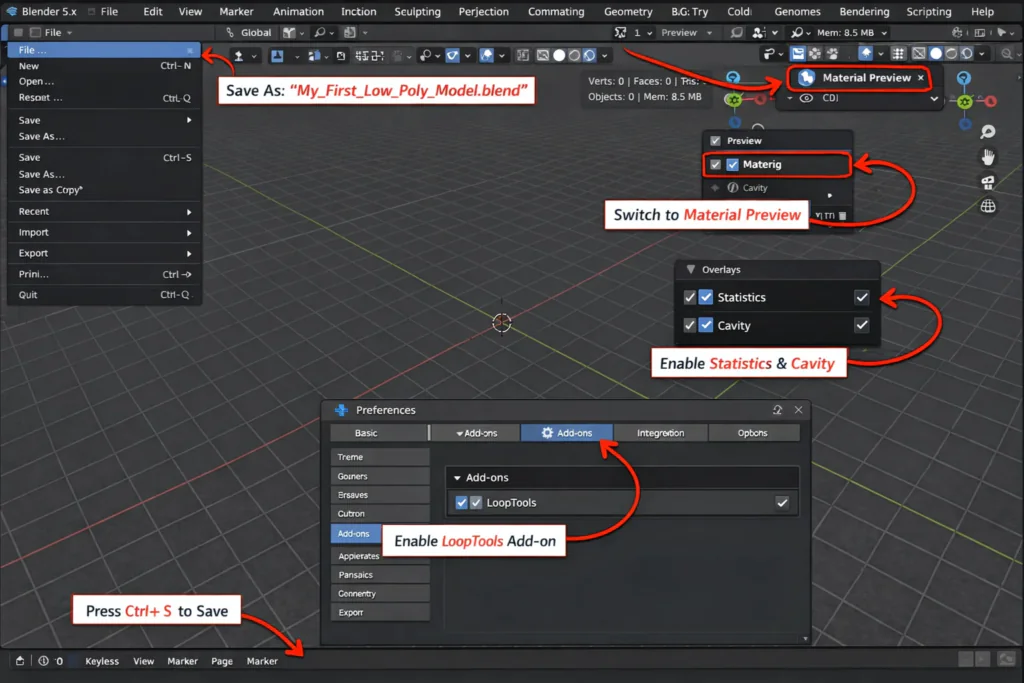Image resolution: width=1024 pixels, height=683 pixels.
Task: Toggle the right-side check on the Cavity overlay row
Action: click(862, 325)
